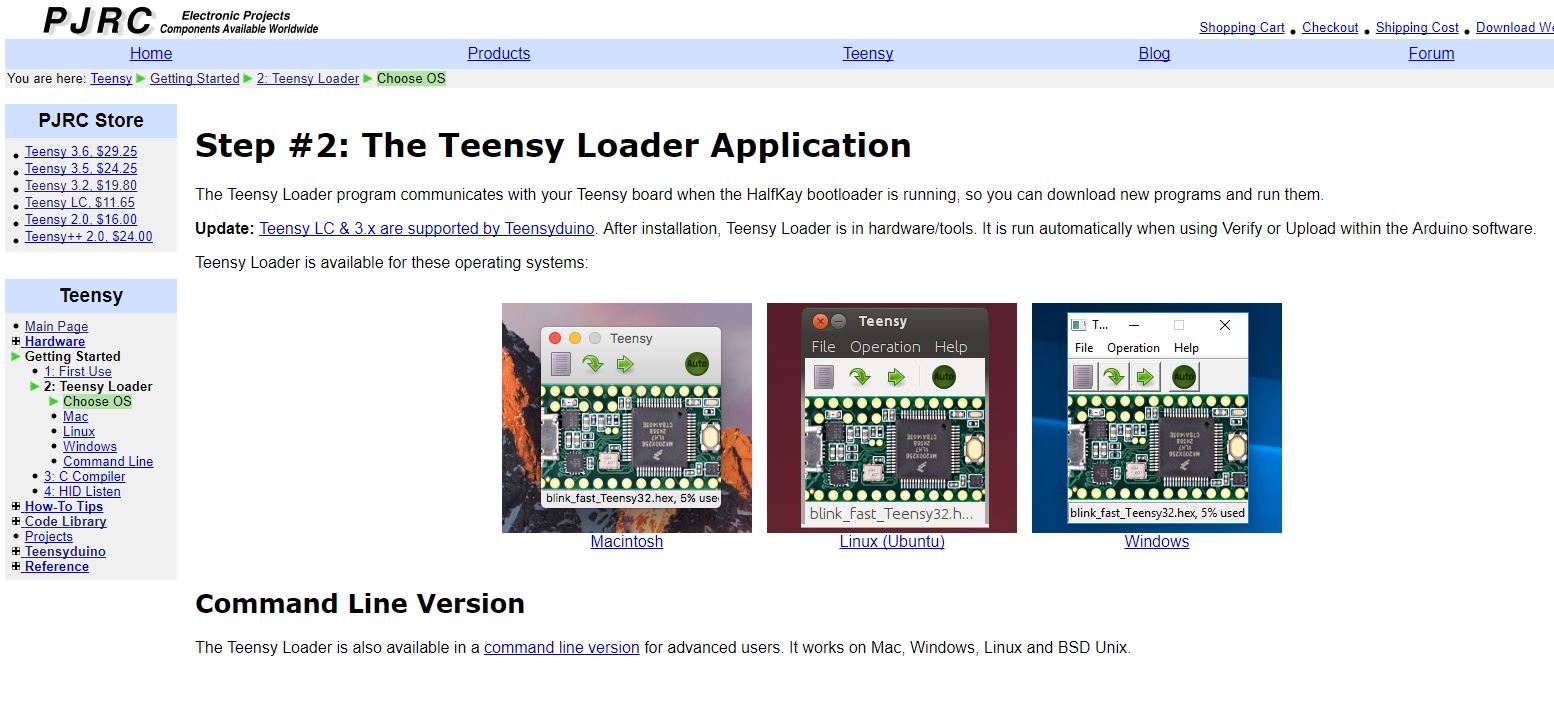Click the Linux (Ubuntu) download link
The height and width of the screenshot is (717, 1554).
click(892, 542)
